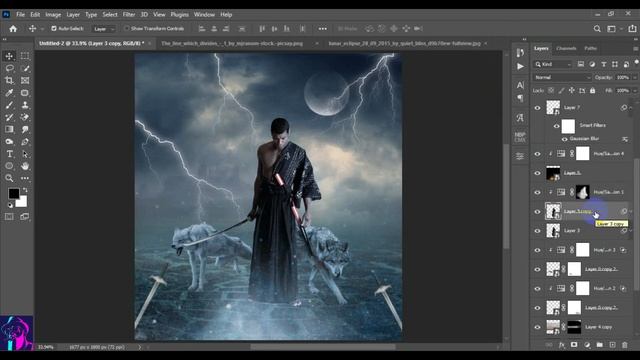Viewport: 640px width, 360px height.
Task: Select the Path Selection tool
Action: pyautogui.click(x=25, y=154)
